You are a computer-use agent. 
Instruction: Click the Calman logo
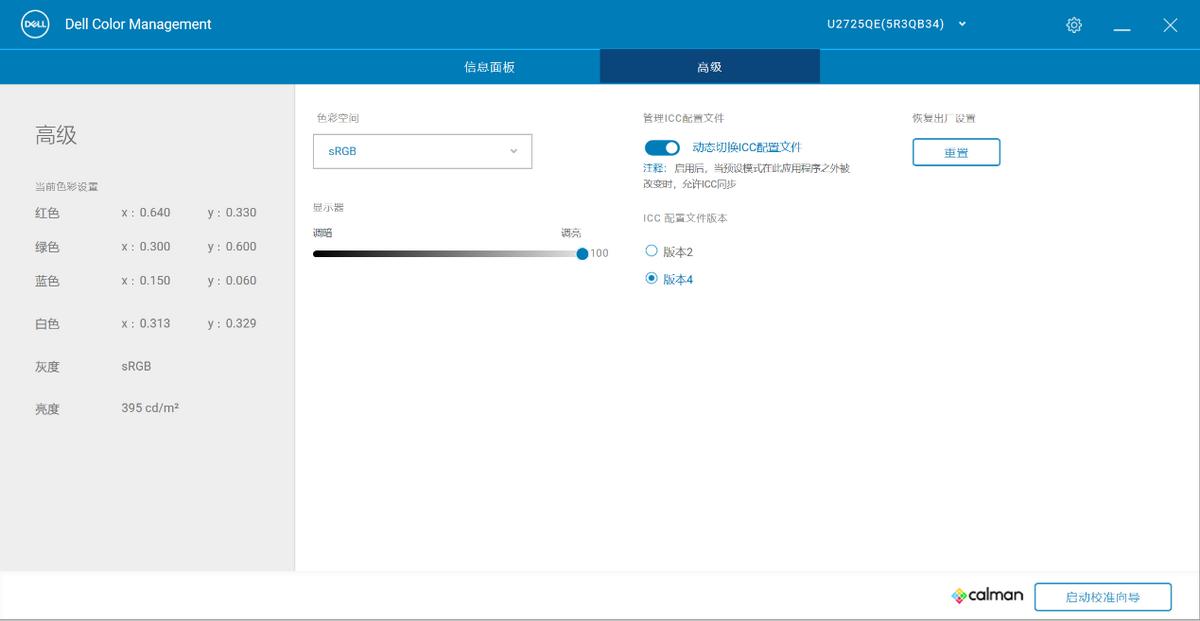click(988, 596)
